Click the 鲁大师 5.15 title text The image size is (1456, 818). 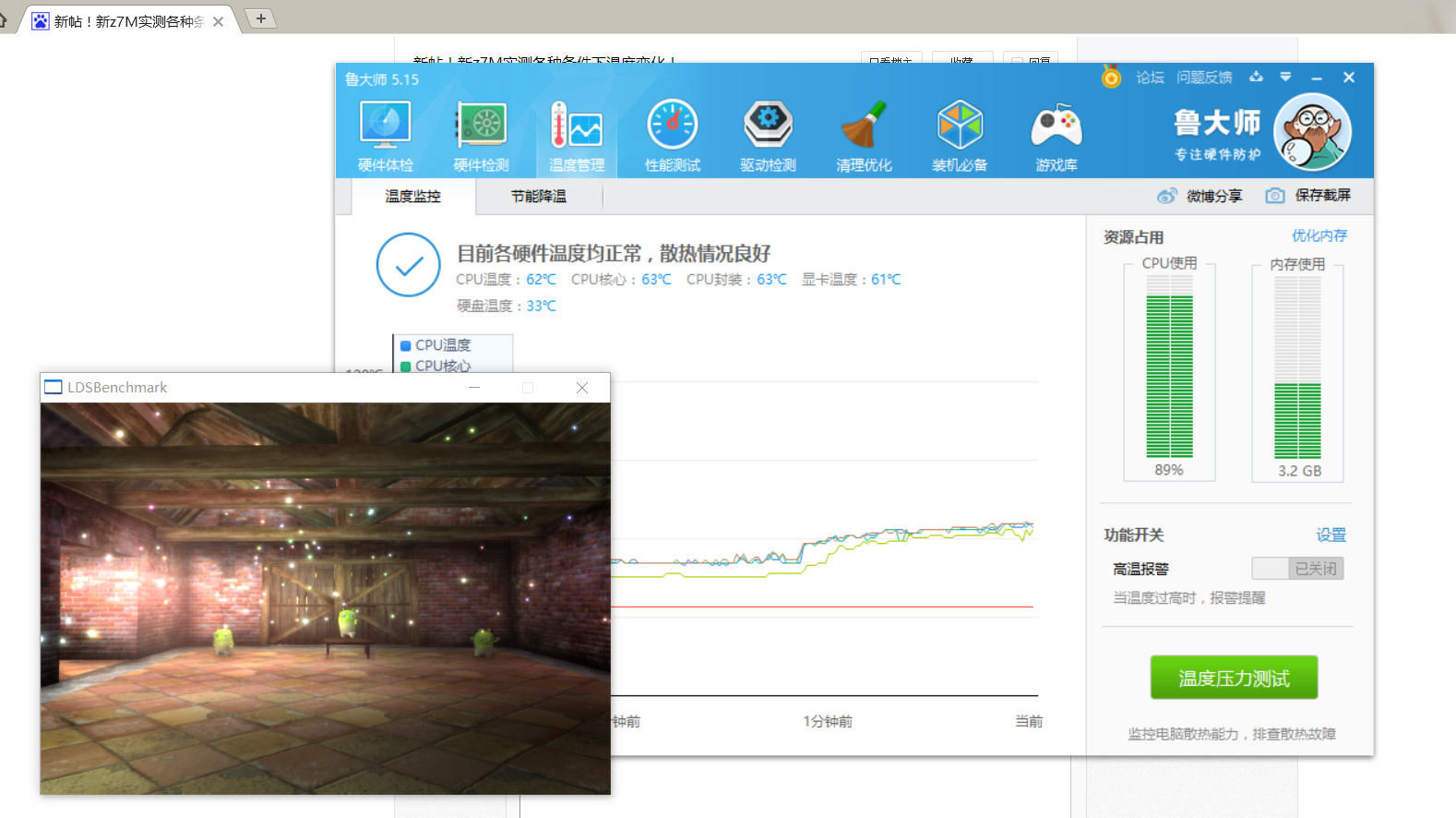382,79
